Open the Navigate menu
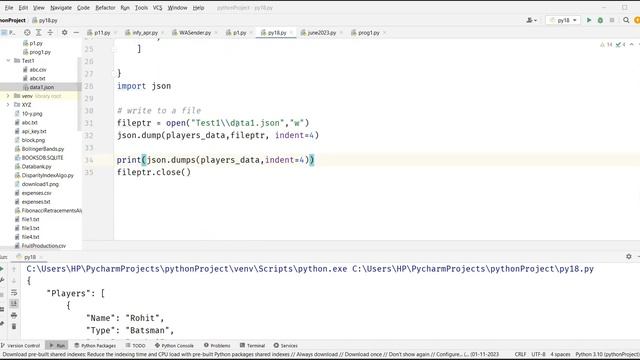Viewport: 640px width, 360px height. tap(61, 8)
